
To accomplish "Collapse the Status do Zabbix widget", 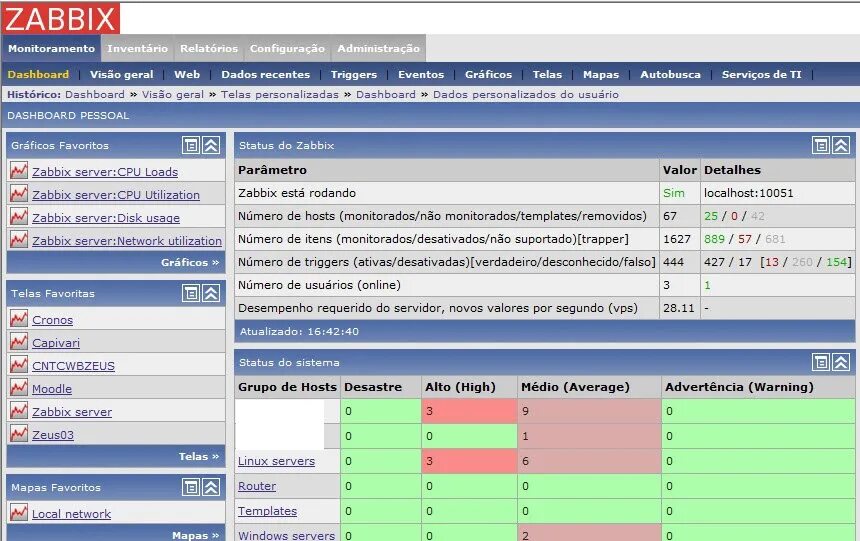I will 841,145.
